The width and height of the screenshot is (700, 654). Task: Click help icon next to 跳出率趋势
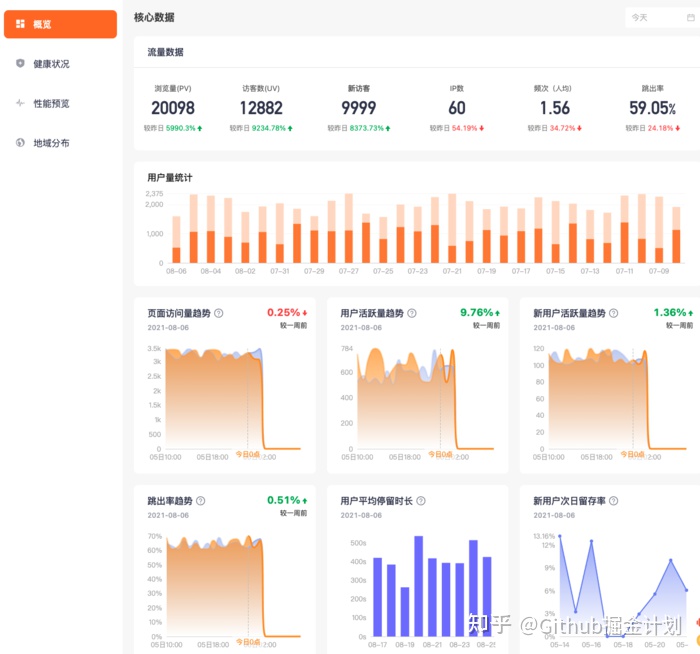click(201, 501)
